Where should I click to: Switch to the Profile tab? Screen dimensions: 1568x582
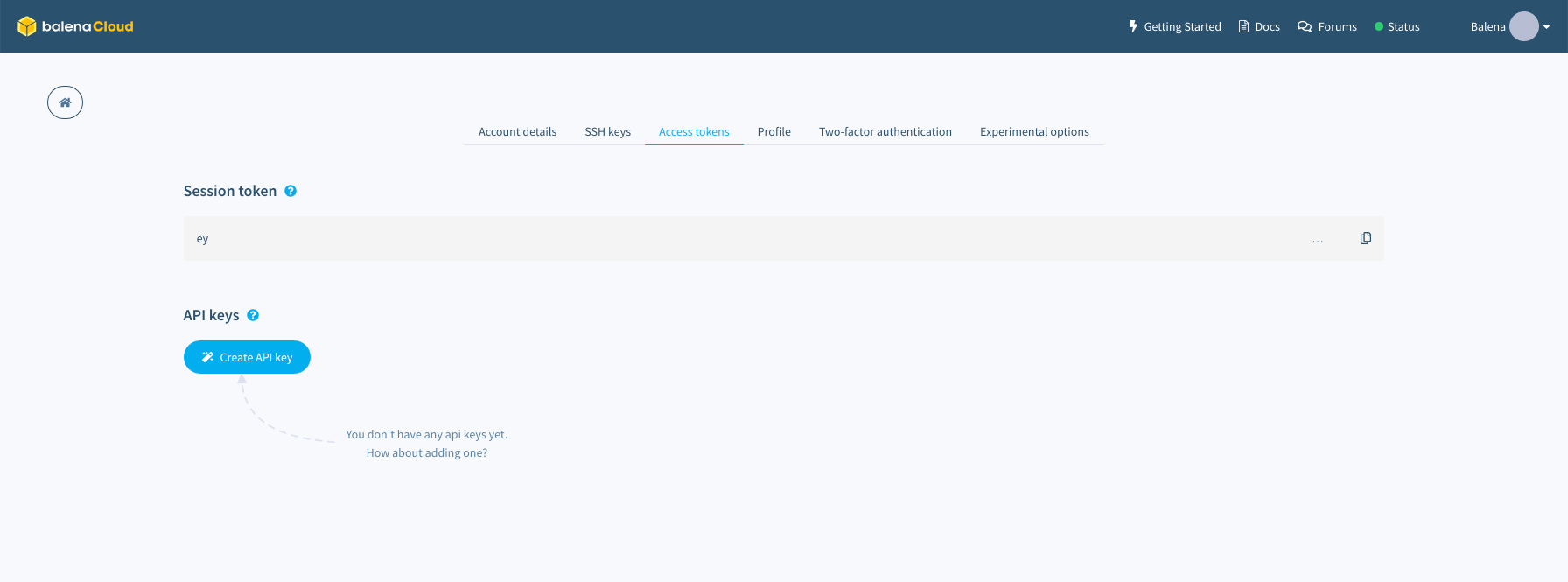[773, 131]
